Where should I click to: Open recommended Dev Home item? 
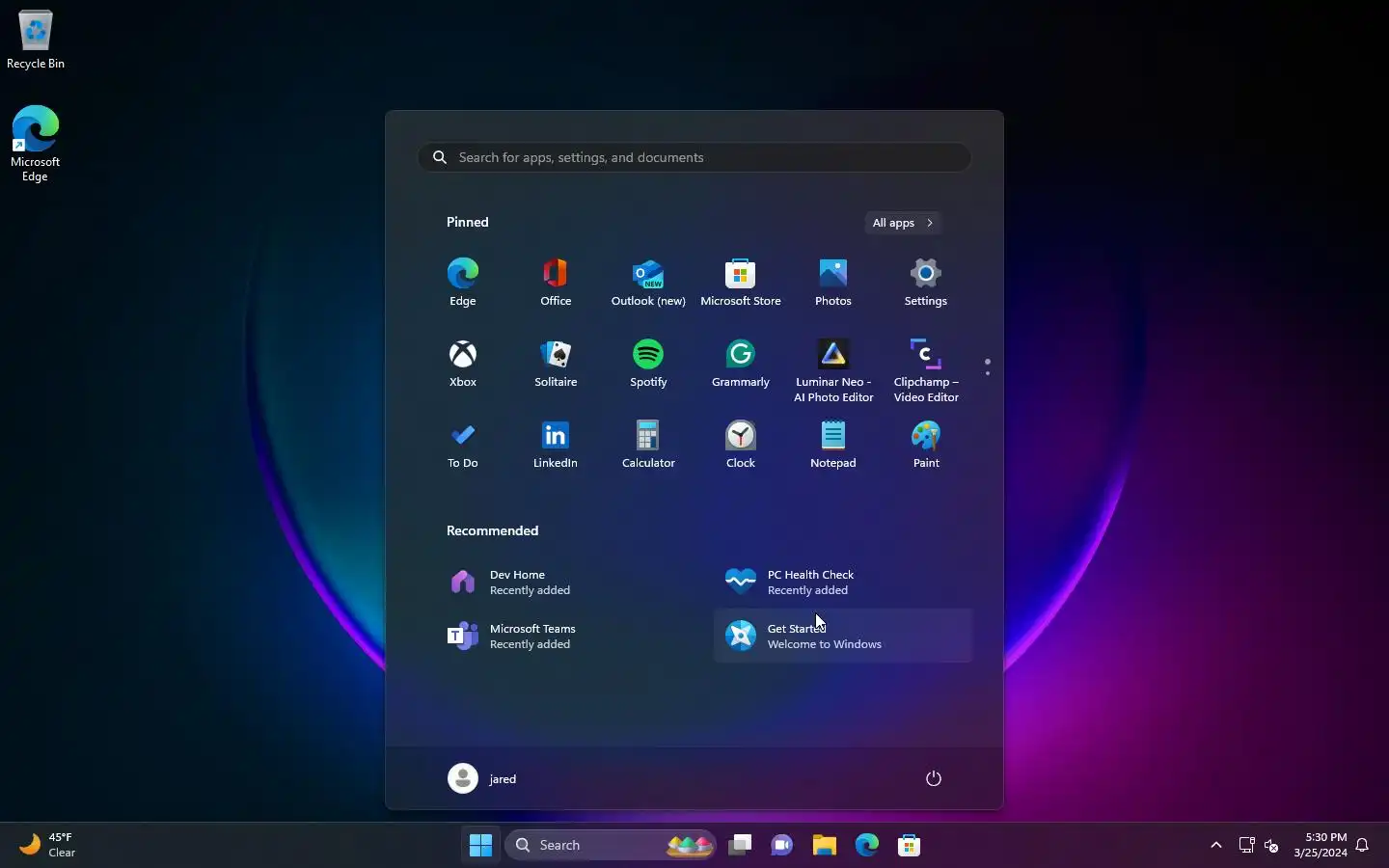pos(565,583)
